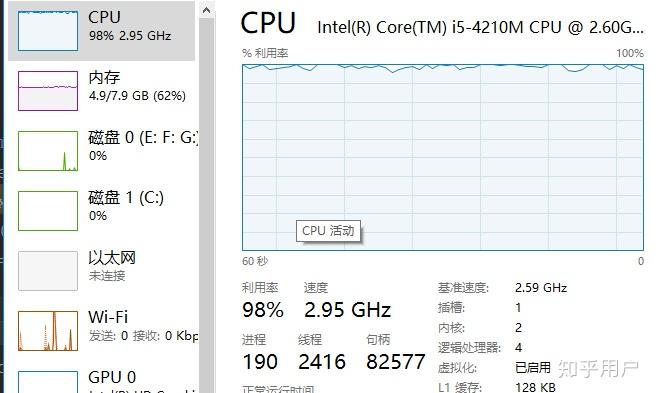Screen dimensions: 658x393
Task: Click the 利用率 98% value
Action: [x=263, y=310]
